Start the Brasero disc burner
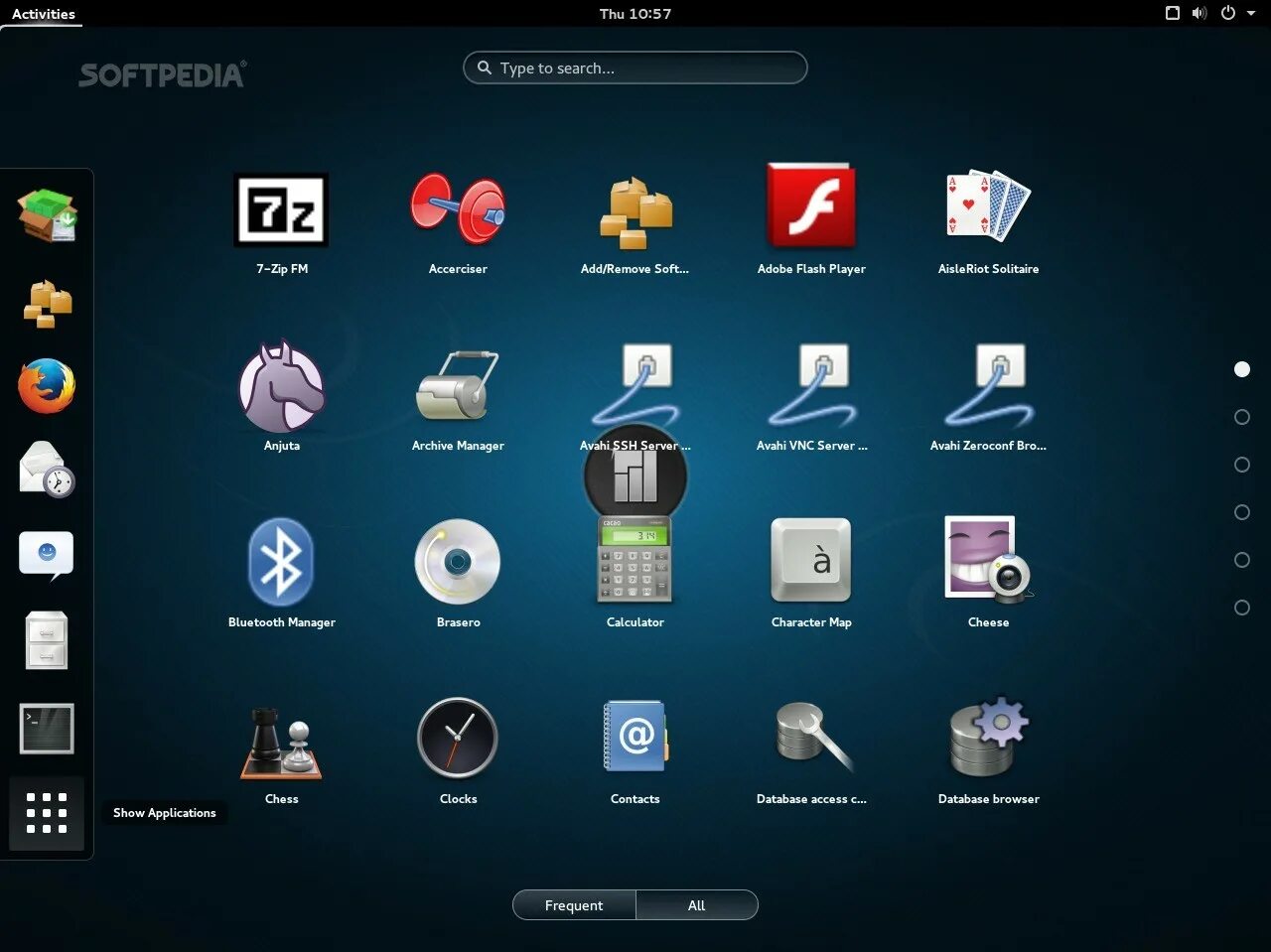Screen dimensions: 1271x952 pyautogui.click(x=458, y=561)
